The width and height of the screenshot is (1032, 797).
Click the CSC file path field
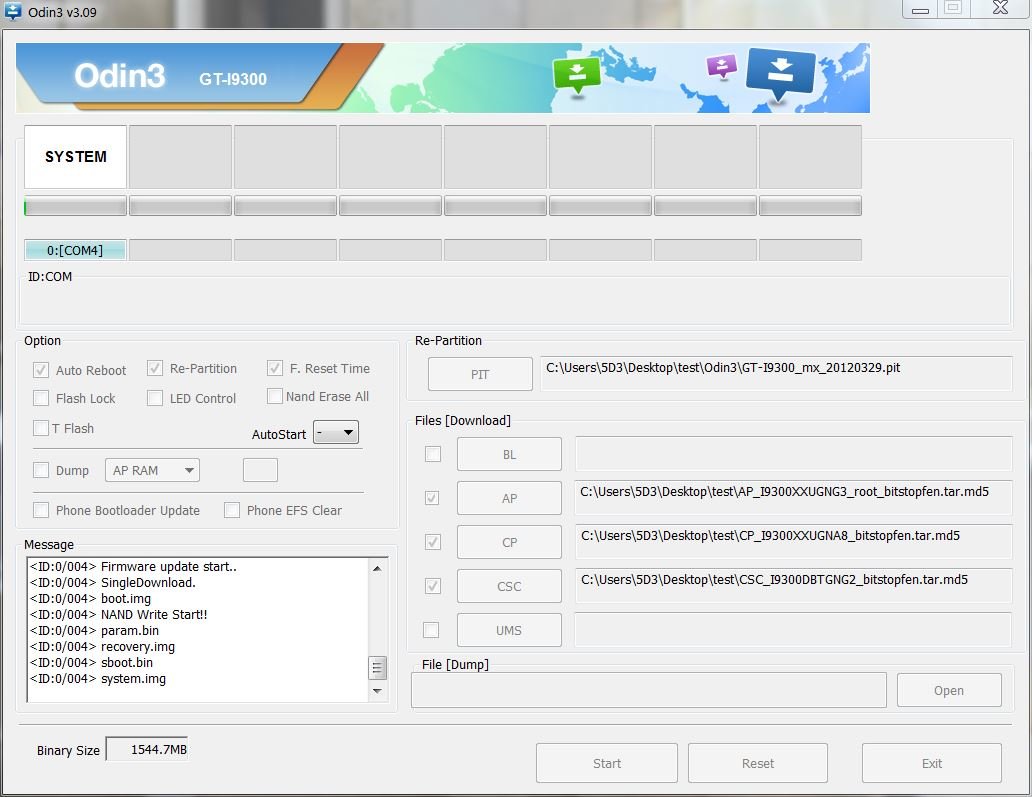click(793, 586)
